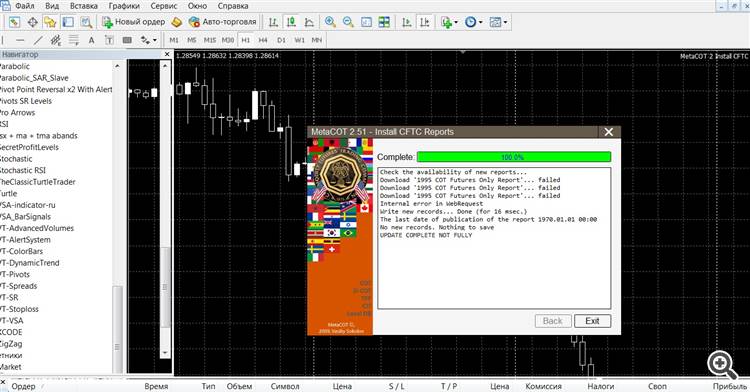Expand templates dropdown arrow

[x=505, y=22]
